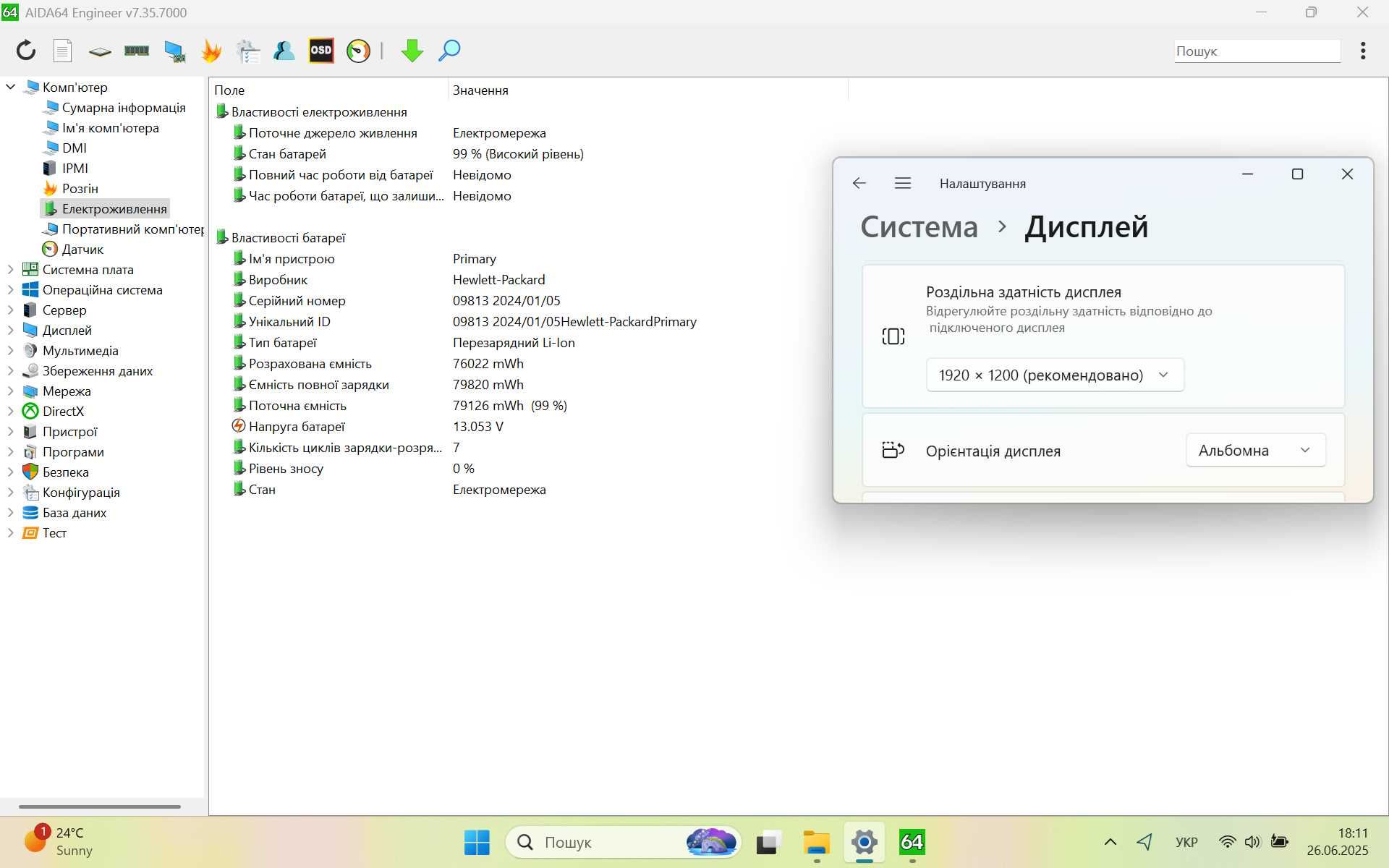
Task: Go back in the Settings window
Action: [x=859, y=183]
